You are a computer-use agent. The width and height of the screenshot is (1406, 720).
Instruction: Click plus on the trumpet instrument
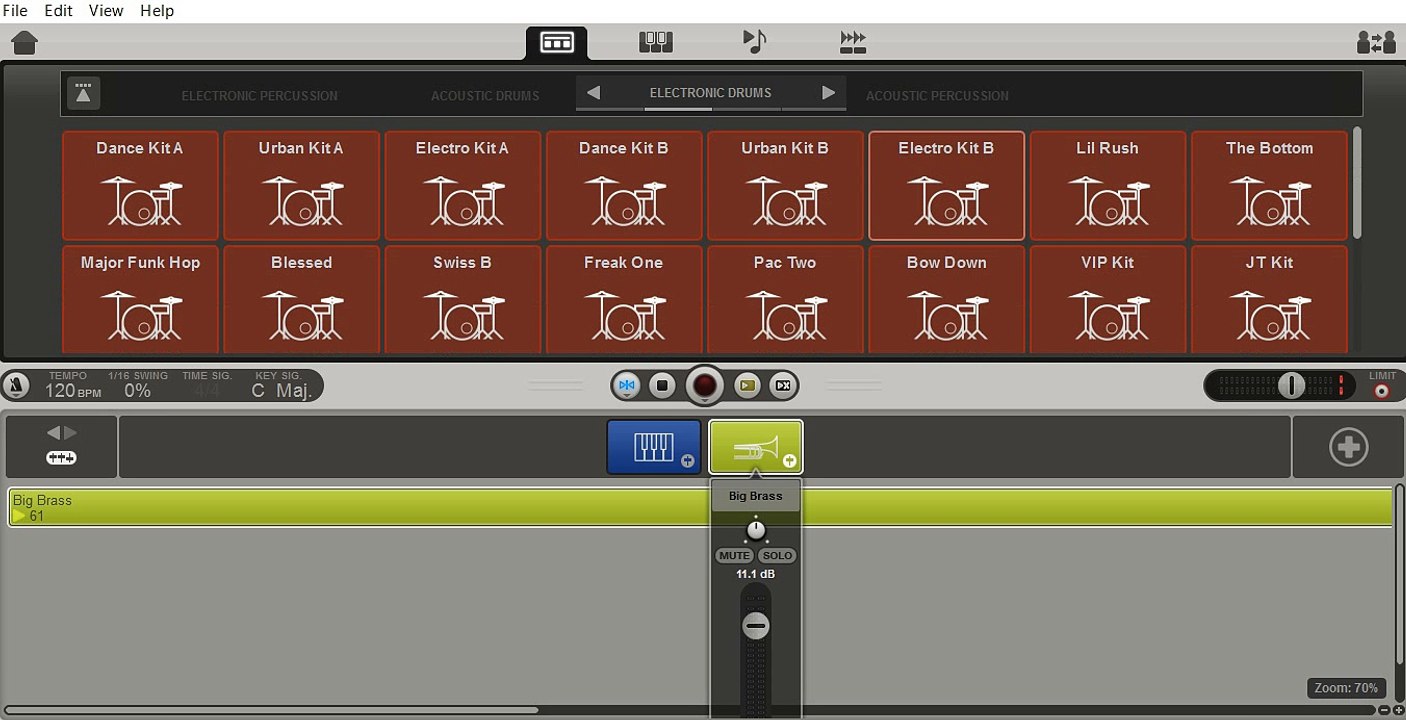(789, 461)
